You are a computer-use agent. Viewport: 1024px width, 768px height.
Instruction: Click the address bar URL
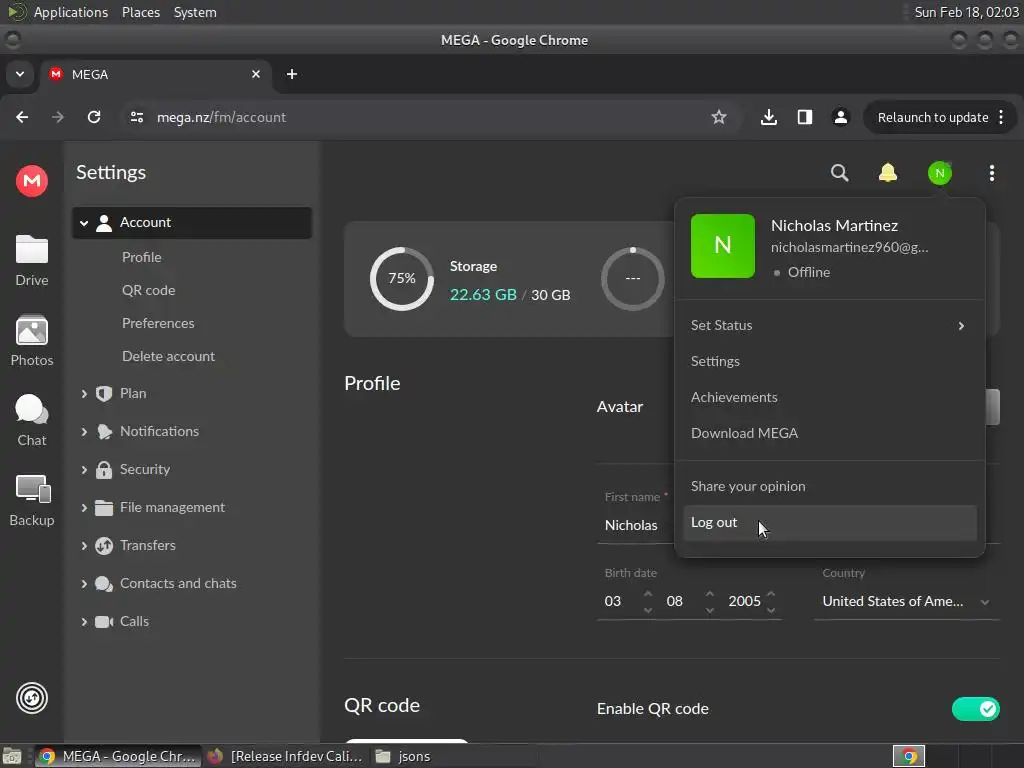click(221, 118)
